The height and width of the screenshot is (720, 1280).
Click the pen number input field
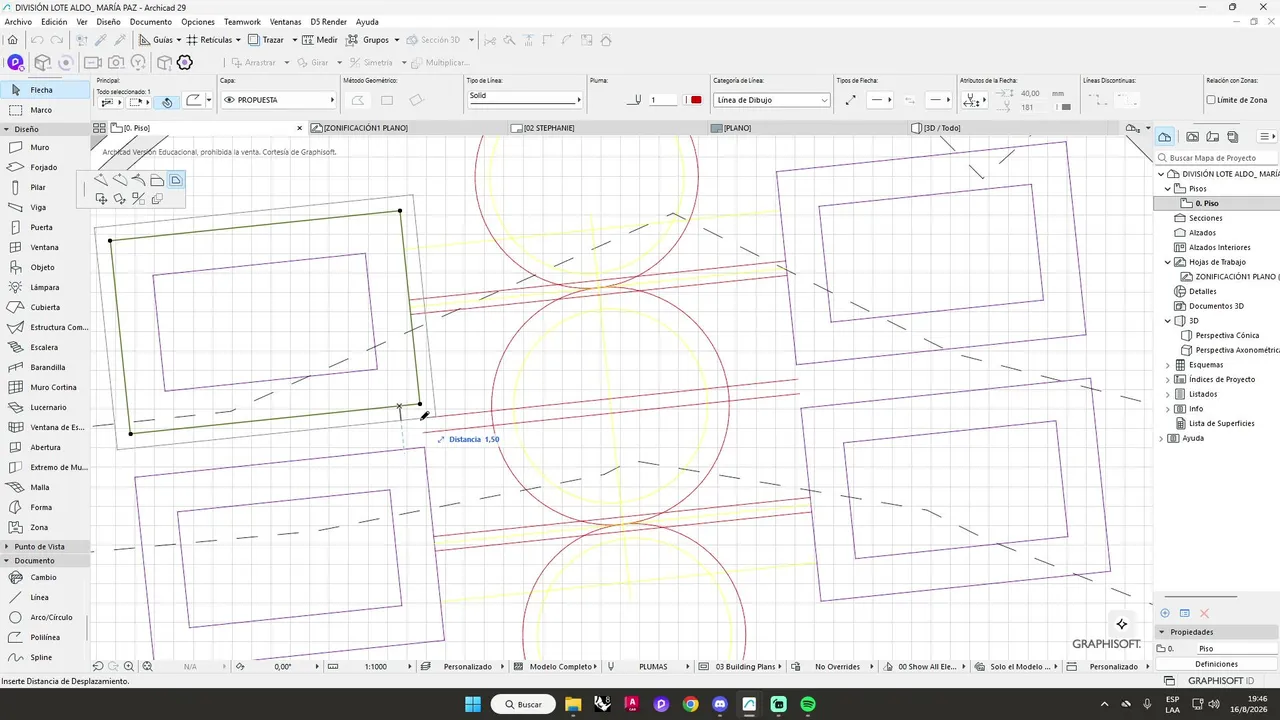tap(663, 100)
